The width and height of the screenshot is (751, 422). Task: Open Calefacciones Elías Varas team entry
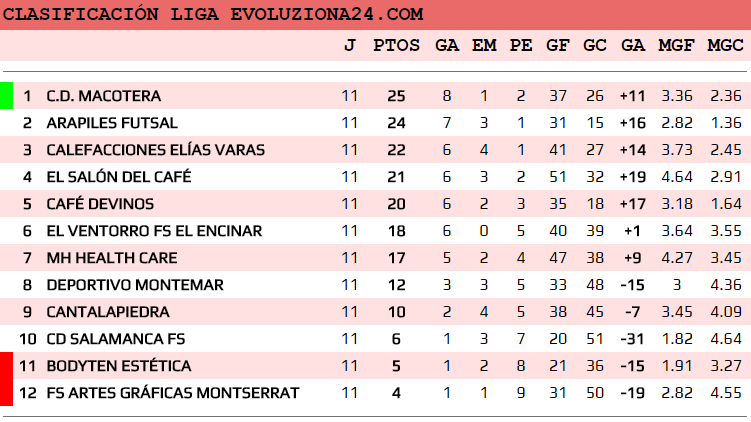pyautogui.click(x=155, y=150)
